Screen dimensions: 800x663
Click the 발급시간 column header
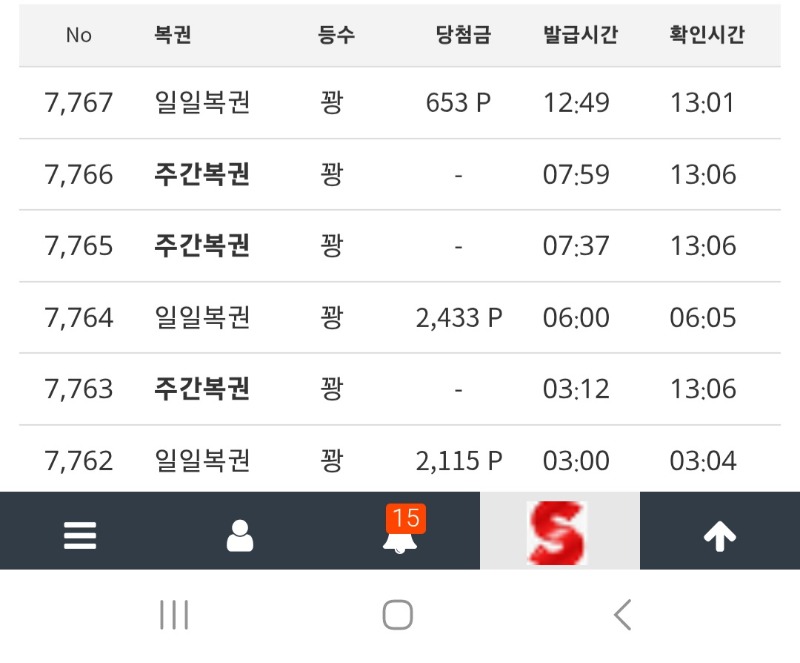pos(580,35)
